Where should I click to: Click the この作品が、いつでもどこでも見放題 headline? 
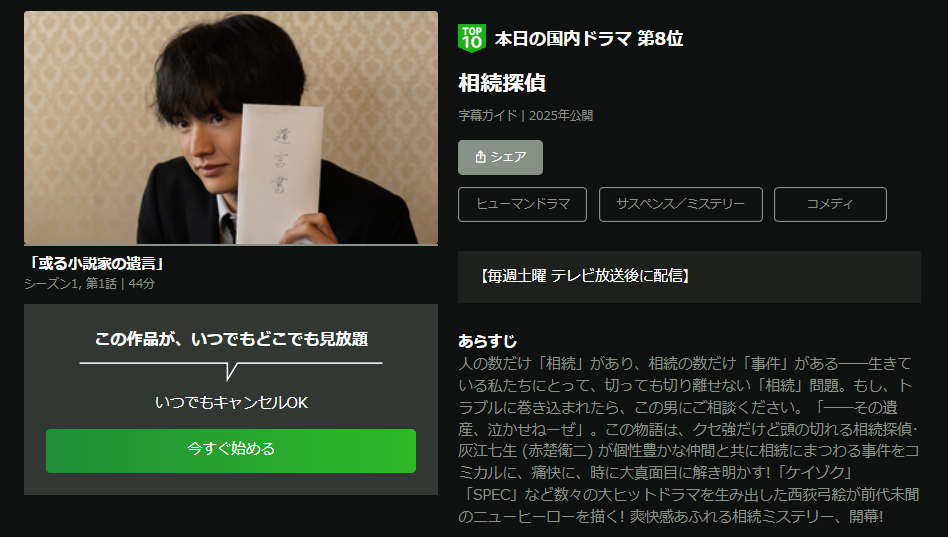231,339
